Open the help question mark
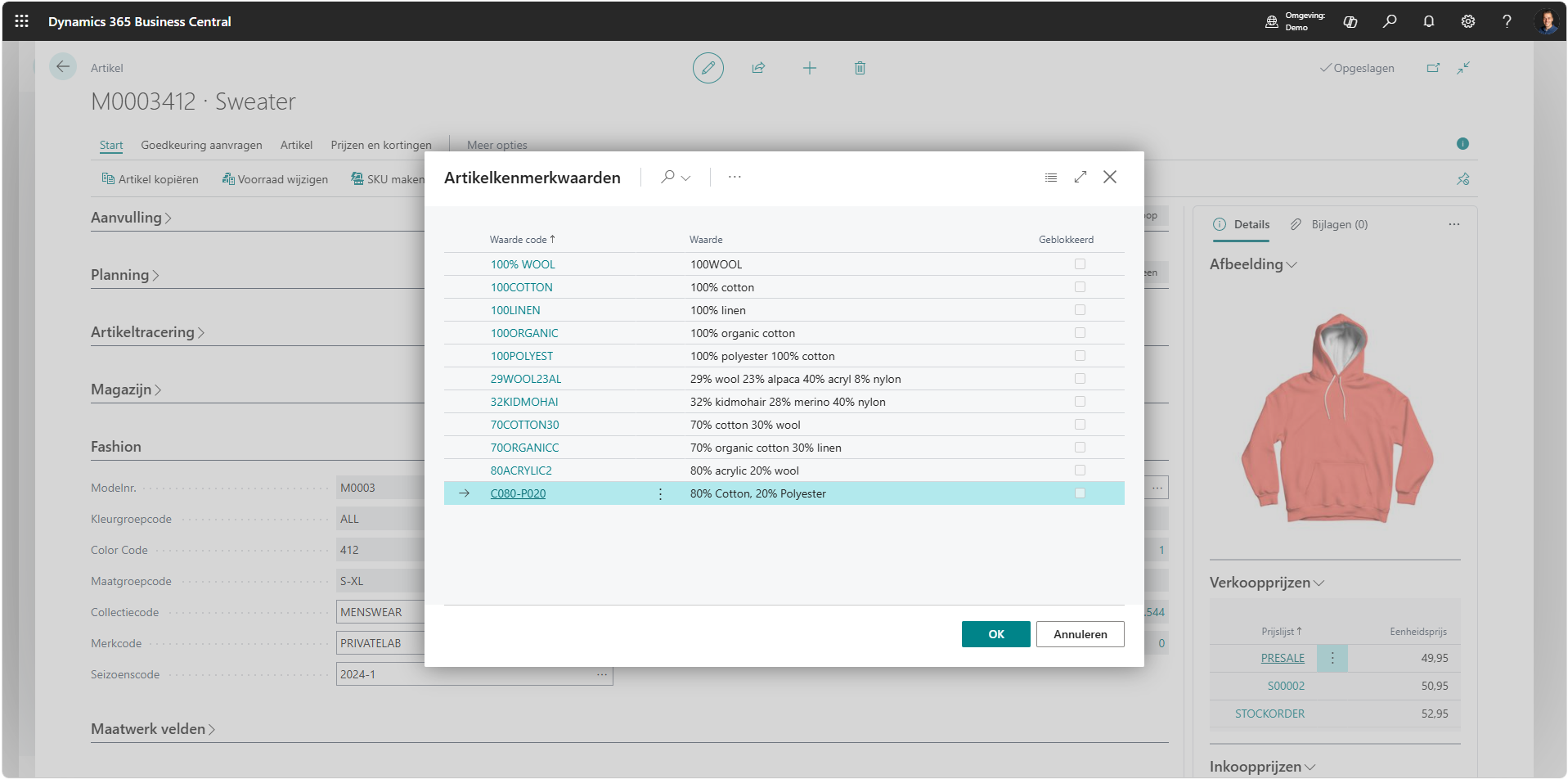Image resolution: width=1568 pixels, height=779 pixels. coord(1507,21)
